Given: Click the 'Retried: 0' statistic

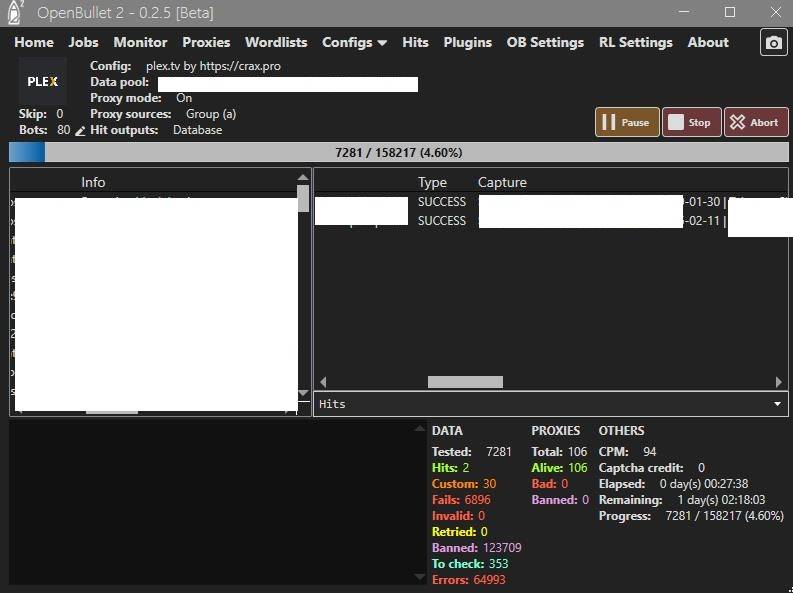Looking at the screenshot, I should (x=459, y=532).
